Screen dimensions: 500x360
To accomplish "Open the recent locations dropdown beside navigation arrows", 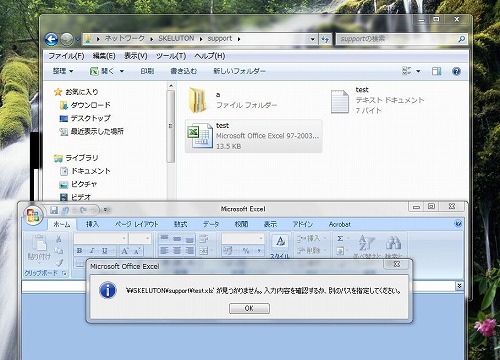I will point(78,39).
